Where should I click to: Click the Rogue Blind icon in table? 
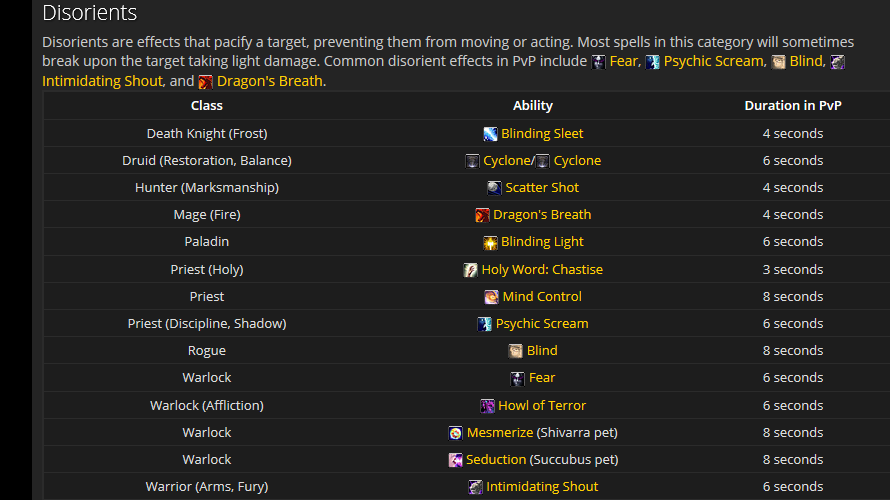[x=515, y=351]
